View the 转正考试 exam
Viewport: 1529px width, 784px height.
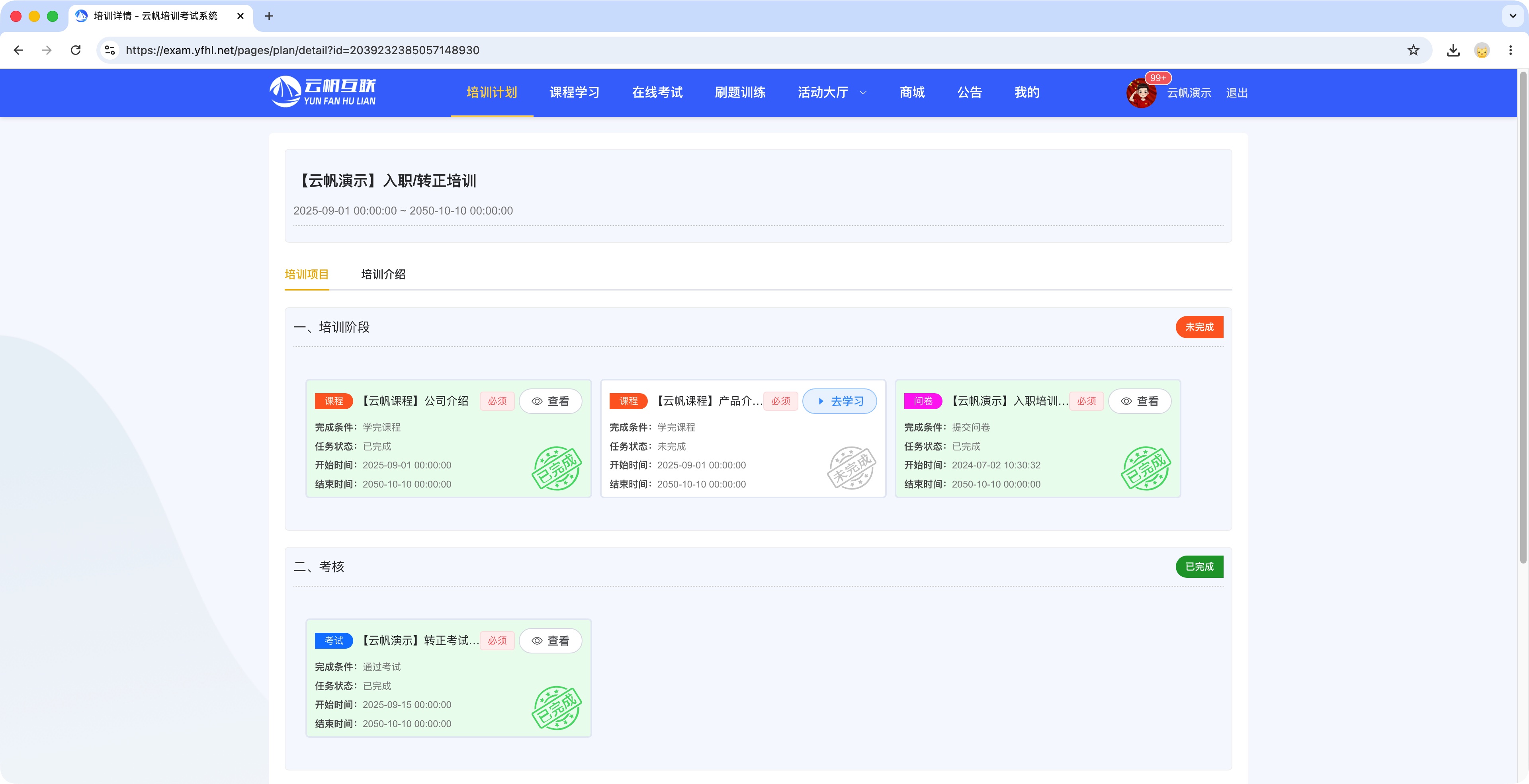tap(550, 641)
